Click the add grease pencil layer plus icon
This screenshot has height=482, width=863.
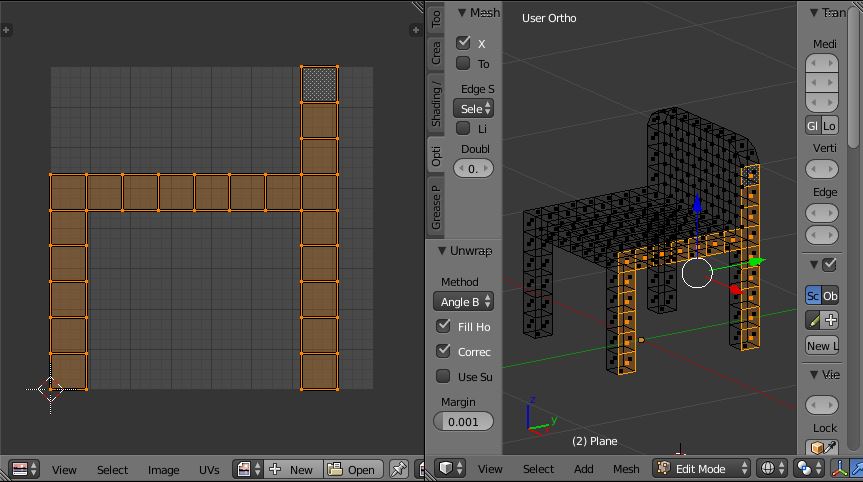pos(831,320)
